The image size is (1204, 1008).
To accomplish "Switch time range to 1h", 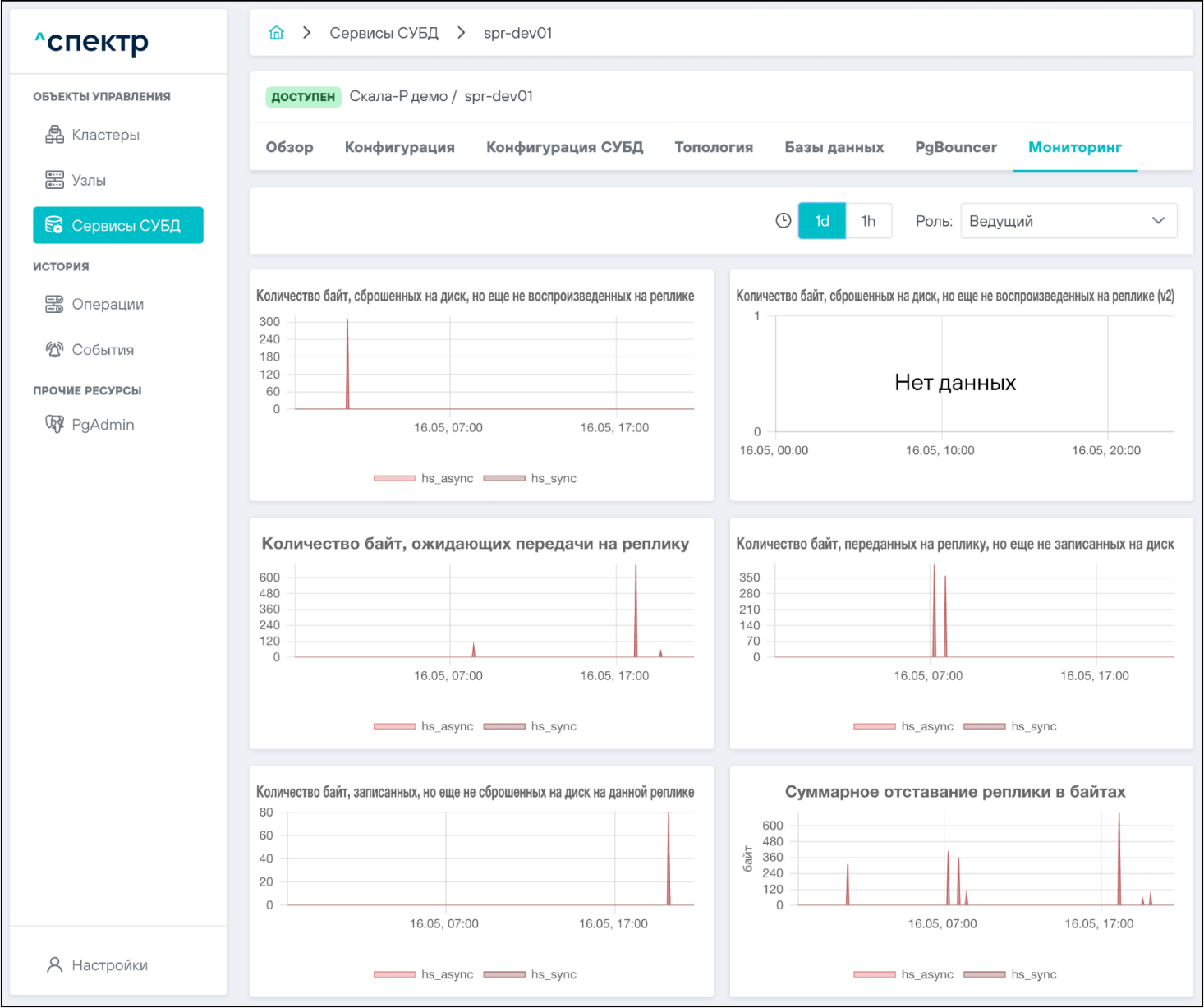I will (868, 221).
